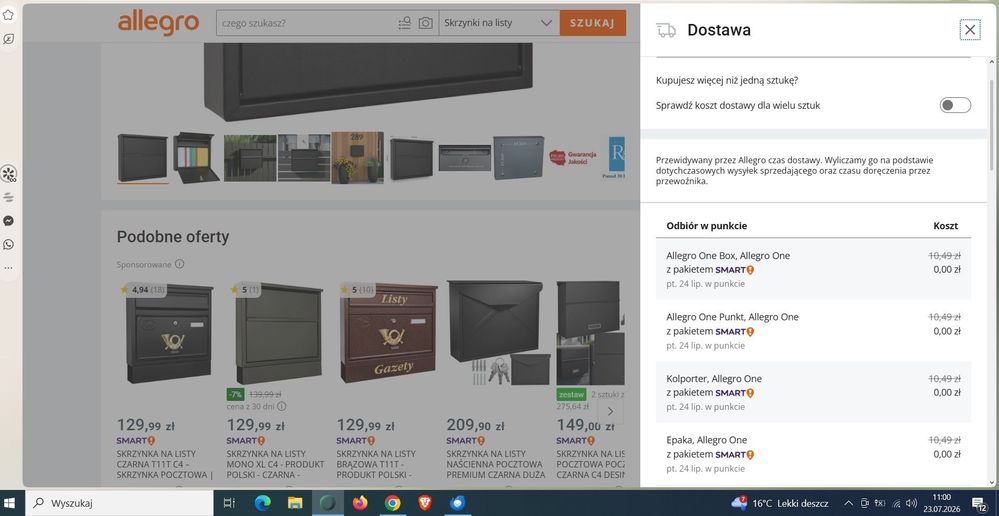
Task: Click the brown Listy Gazety mailbox image
Action: point(388,333)
